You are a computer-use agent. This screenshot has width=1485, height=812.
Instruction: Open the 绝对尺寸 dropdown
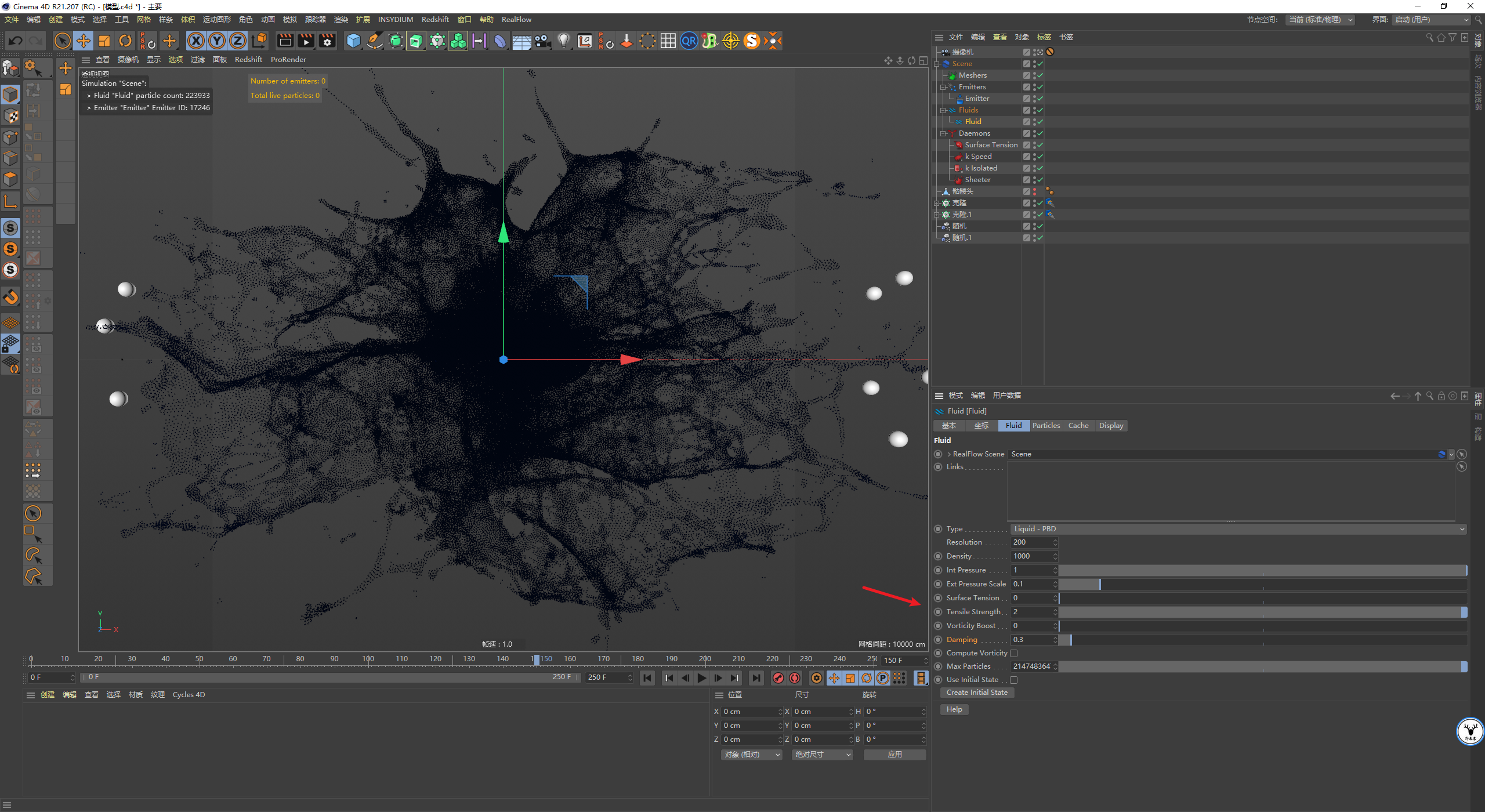click(x=823, y=754)
